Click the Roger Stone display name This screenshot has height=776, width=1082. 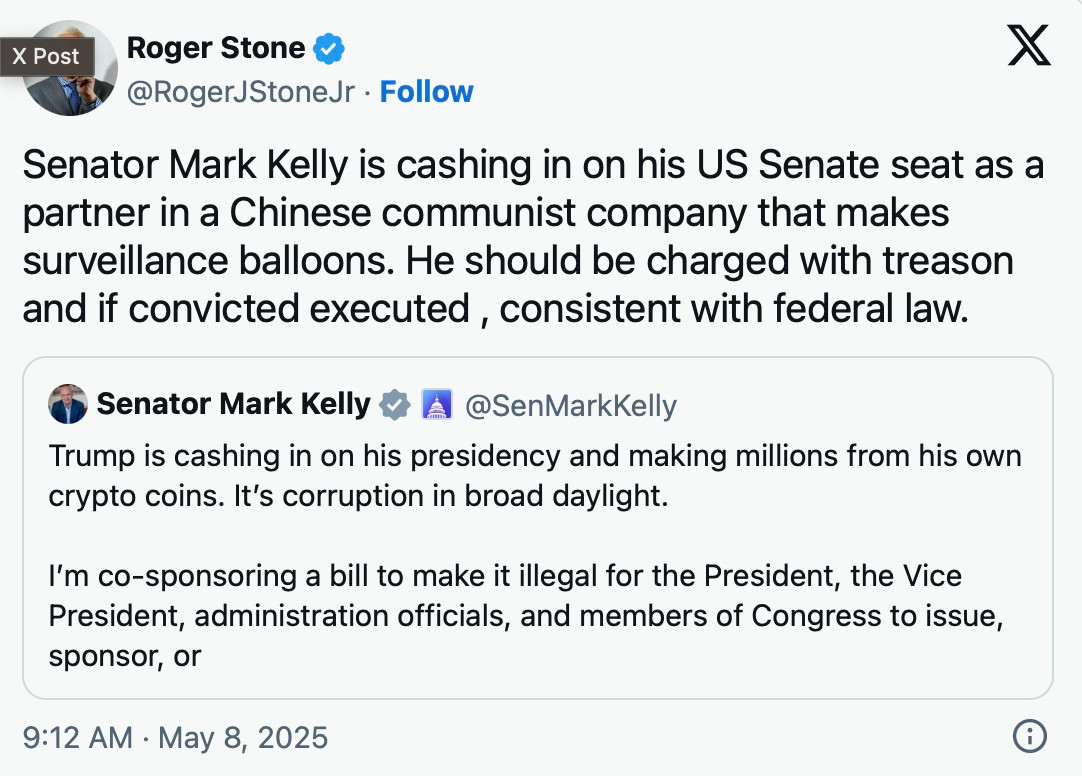(216, 48)
